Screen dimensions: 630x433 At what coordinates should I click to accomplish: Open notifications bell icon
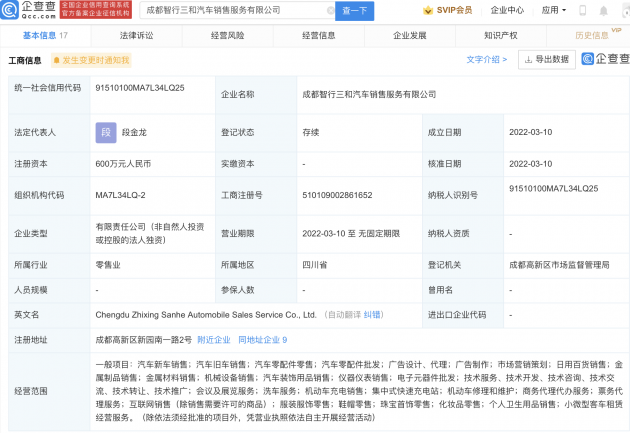tap(603, 11)
